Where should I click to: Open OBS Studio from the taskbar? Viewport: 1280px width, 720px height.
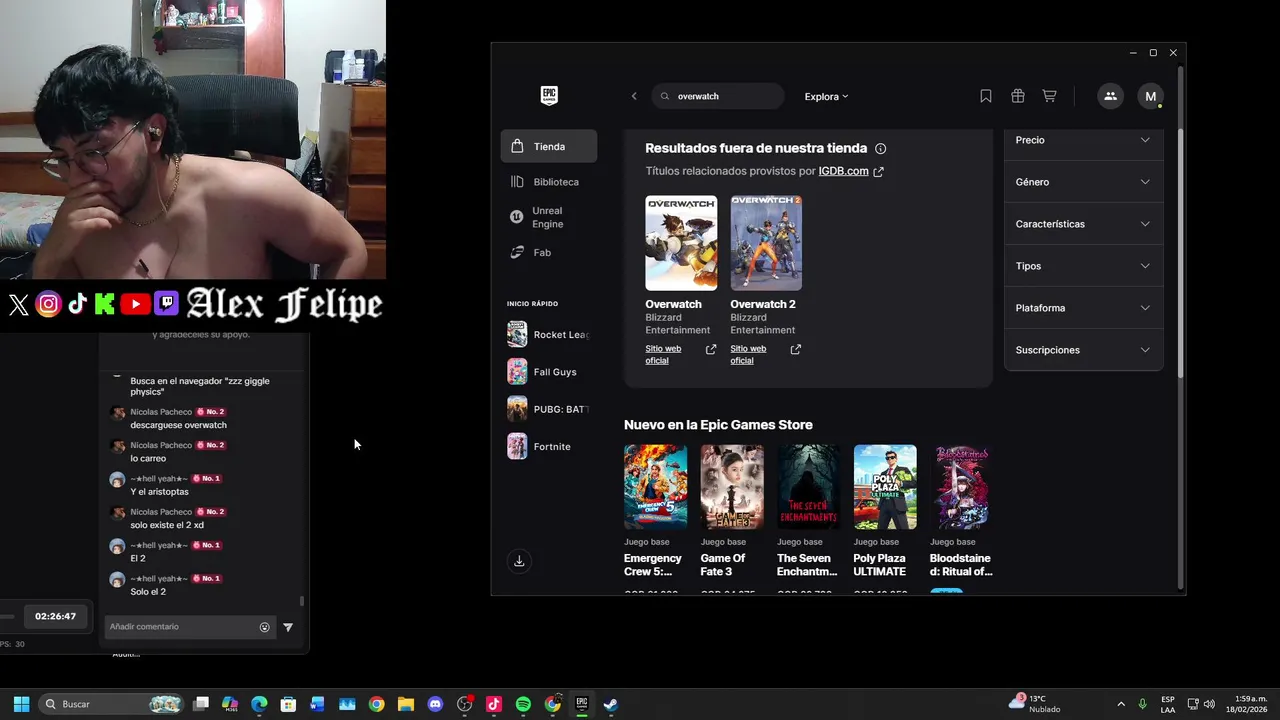tap(464, 704)
